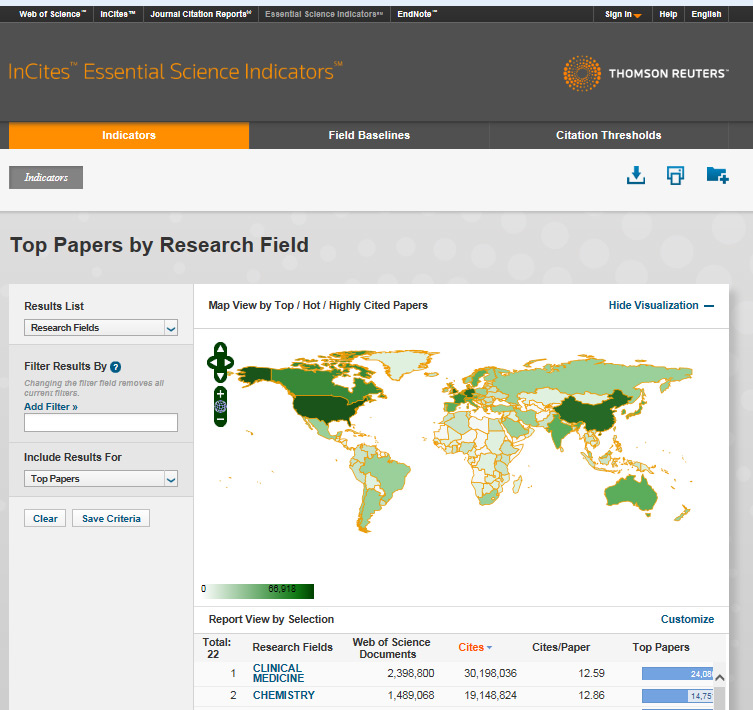Click the 30,198,036 cites value
753x710 pixels.
490,673
